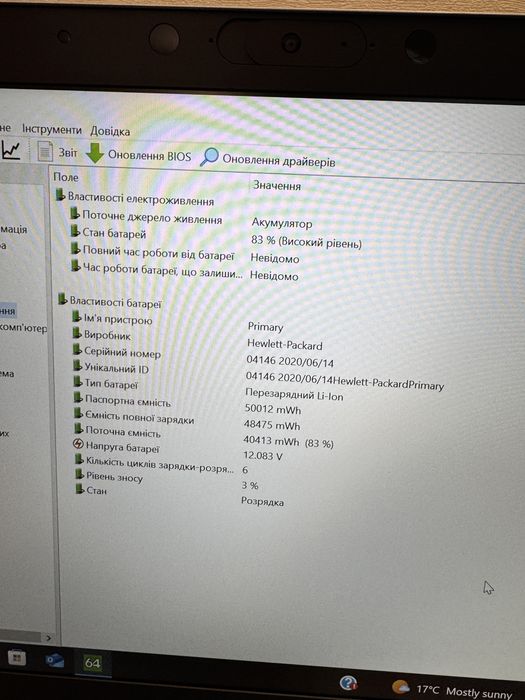Click the Значення column header

point(277,185)
